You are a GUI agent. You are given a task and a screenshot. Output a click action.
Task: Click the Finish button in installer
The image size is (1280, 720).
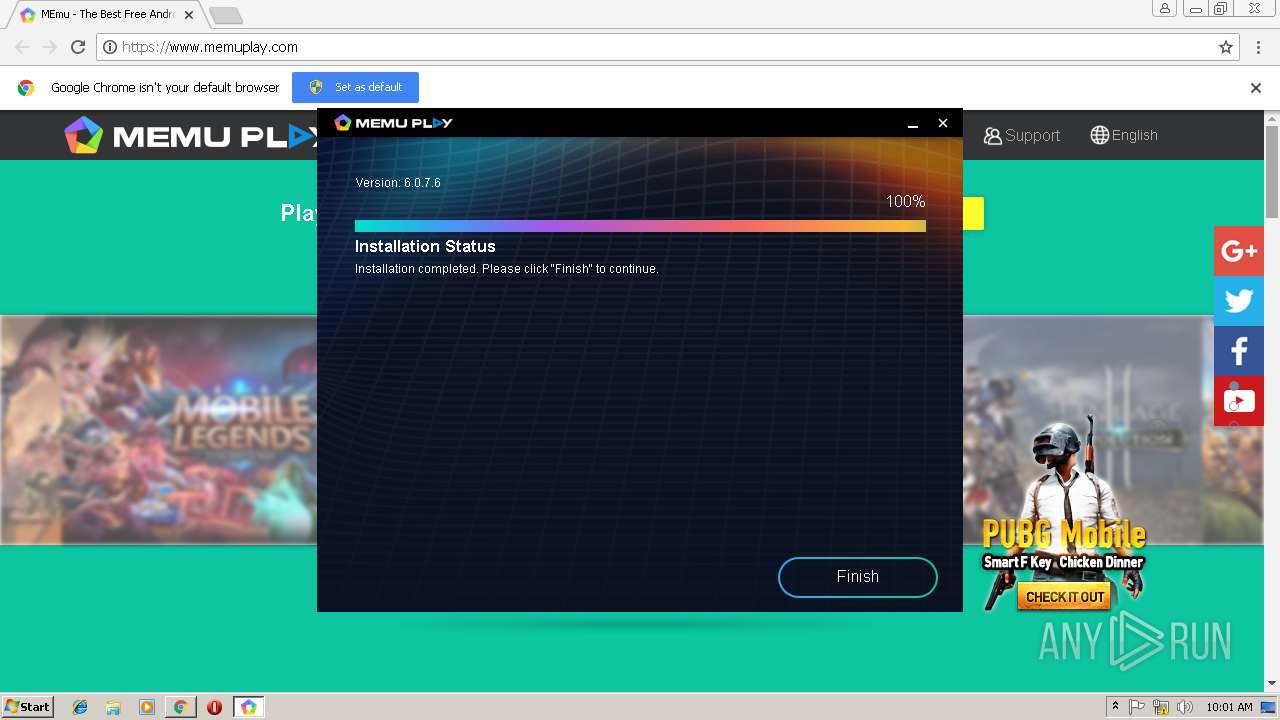point(857,577)
